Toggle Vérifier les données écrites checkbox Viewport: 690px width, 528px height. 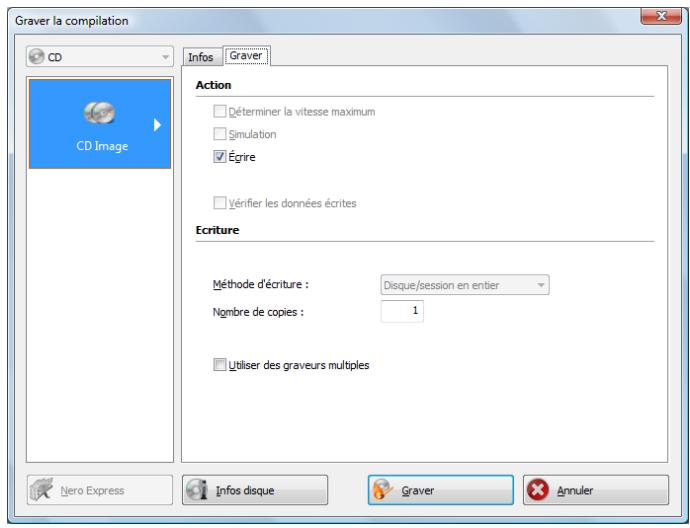[x=220, y=203]
